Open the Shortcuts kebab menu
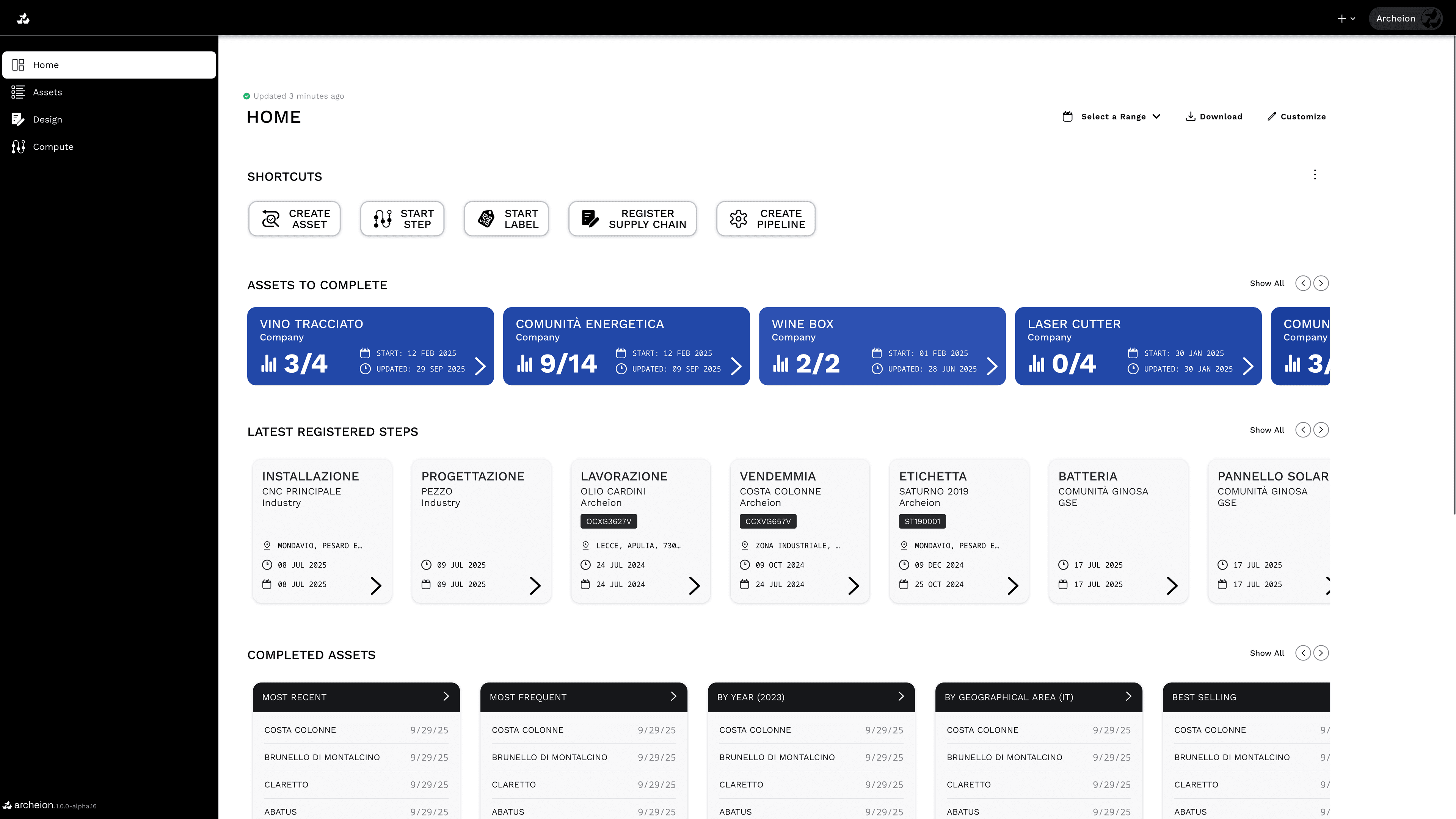Viewport: 1456px width, 819px height. 1315,175
